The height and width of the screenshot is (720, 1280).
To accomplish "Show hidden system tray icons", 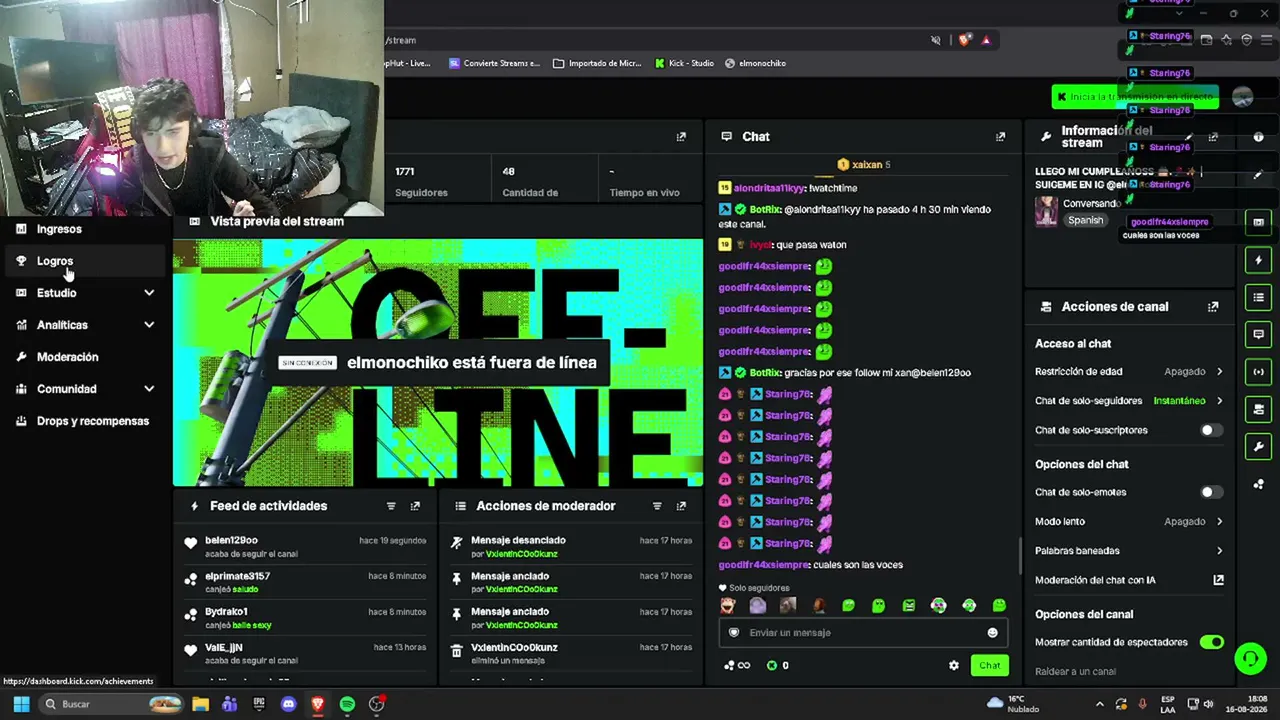I will [1099, 705].
